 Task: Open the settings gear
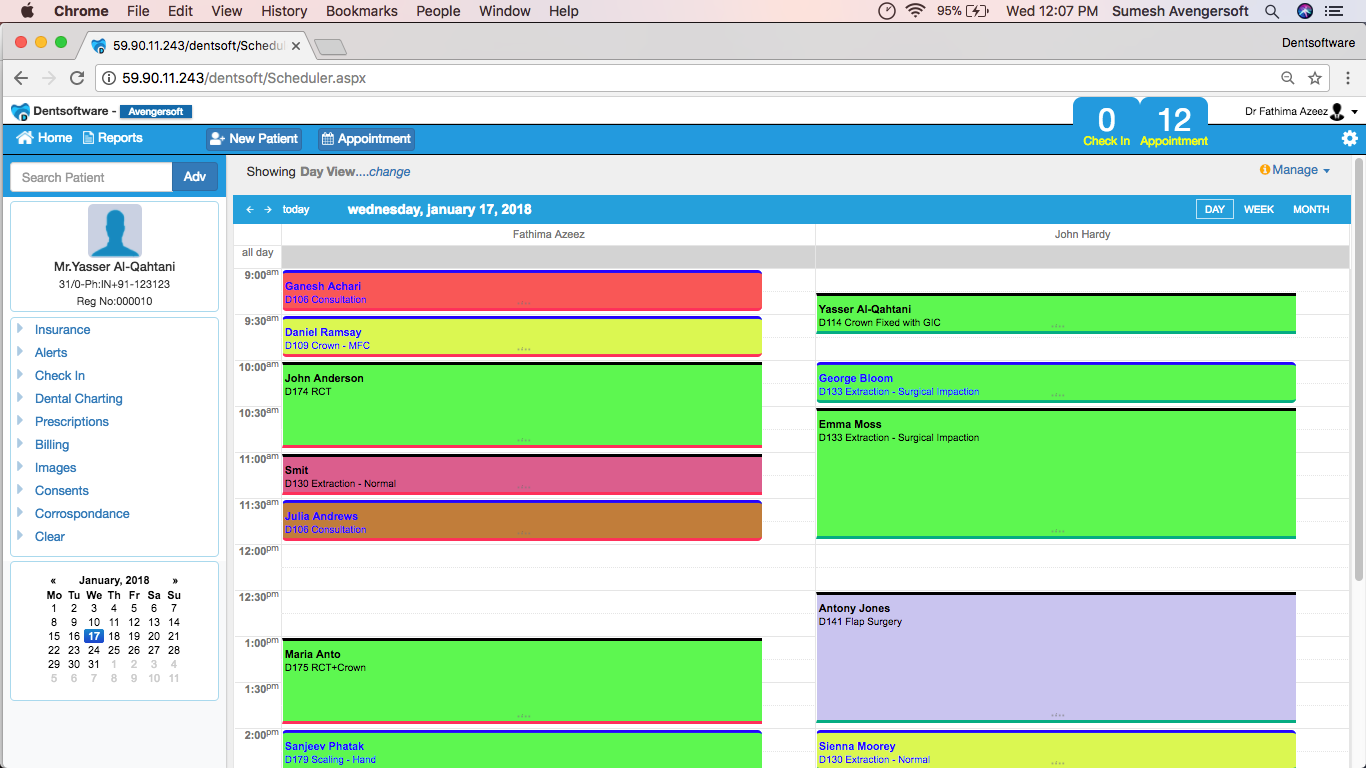pyautogui.click(x=1349, y=138)
